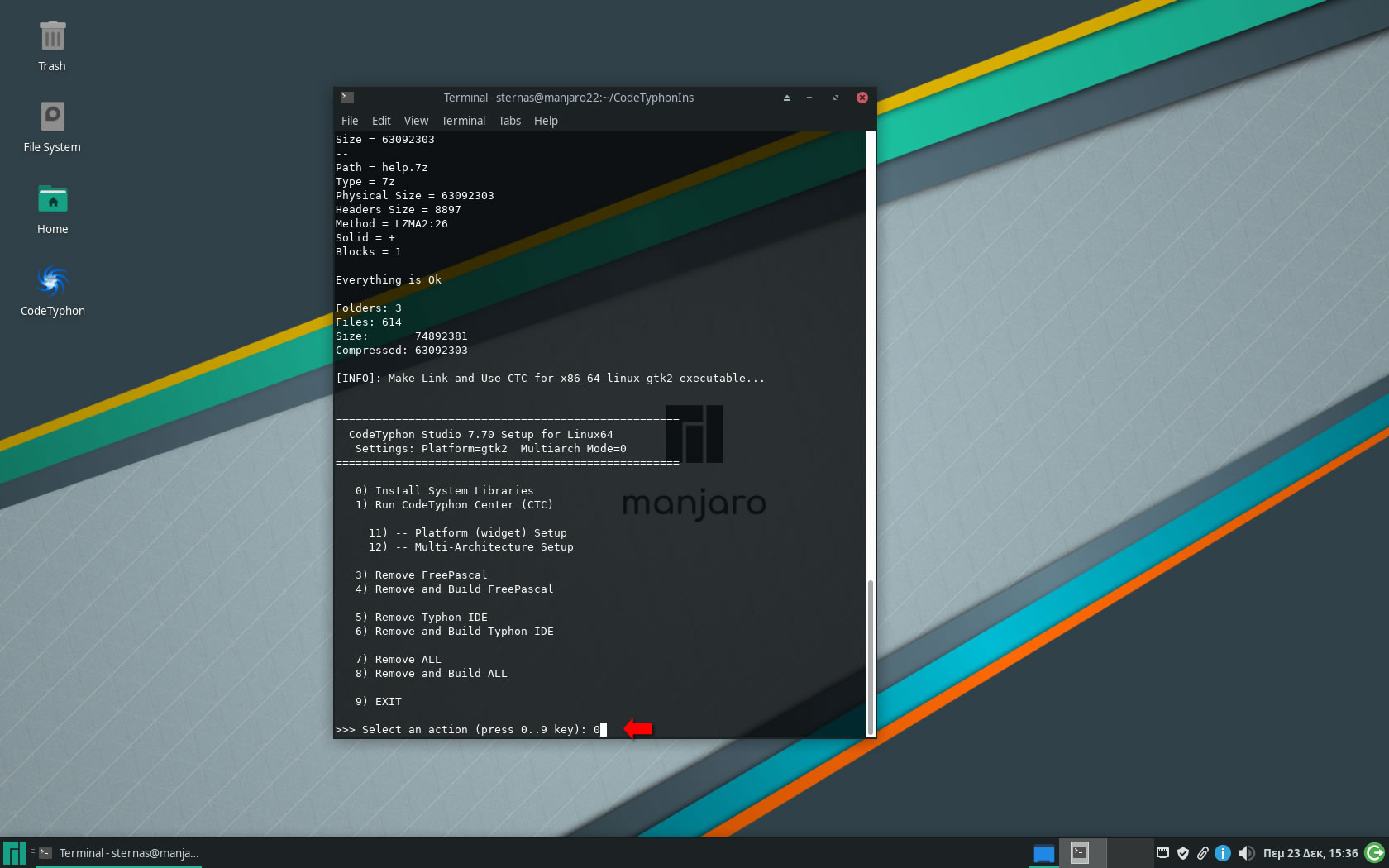The image size is (1389, 868).
Task: Open the clipboard paperclip tray icon
Action: (x=1203, y=853)
